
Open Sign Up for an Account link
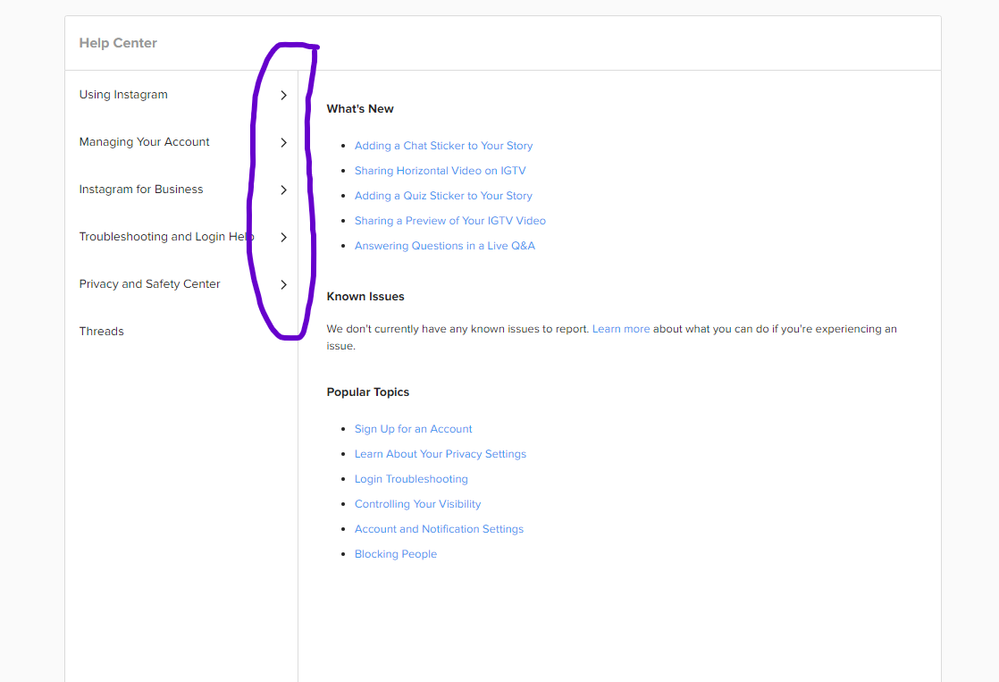pyautogui.click(x=413, y=429)
